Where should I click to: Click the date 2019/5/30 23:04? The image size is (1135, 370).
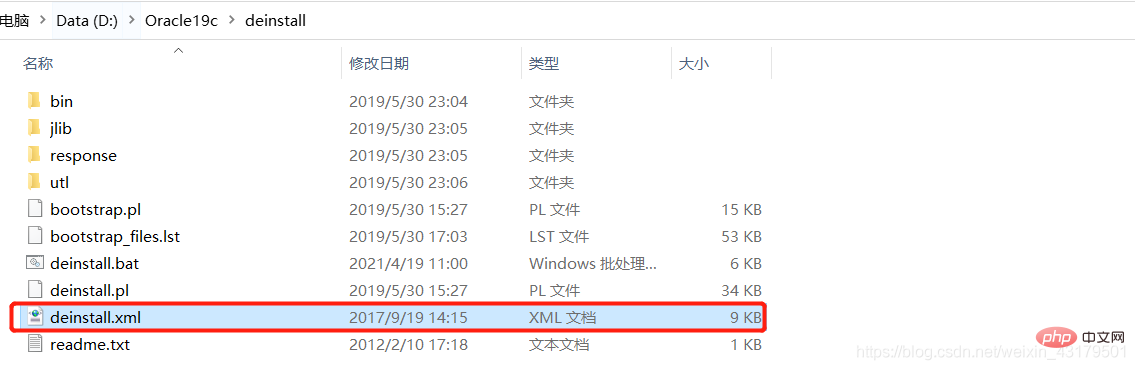pyautogui.click(x=408, y=101)
